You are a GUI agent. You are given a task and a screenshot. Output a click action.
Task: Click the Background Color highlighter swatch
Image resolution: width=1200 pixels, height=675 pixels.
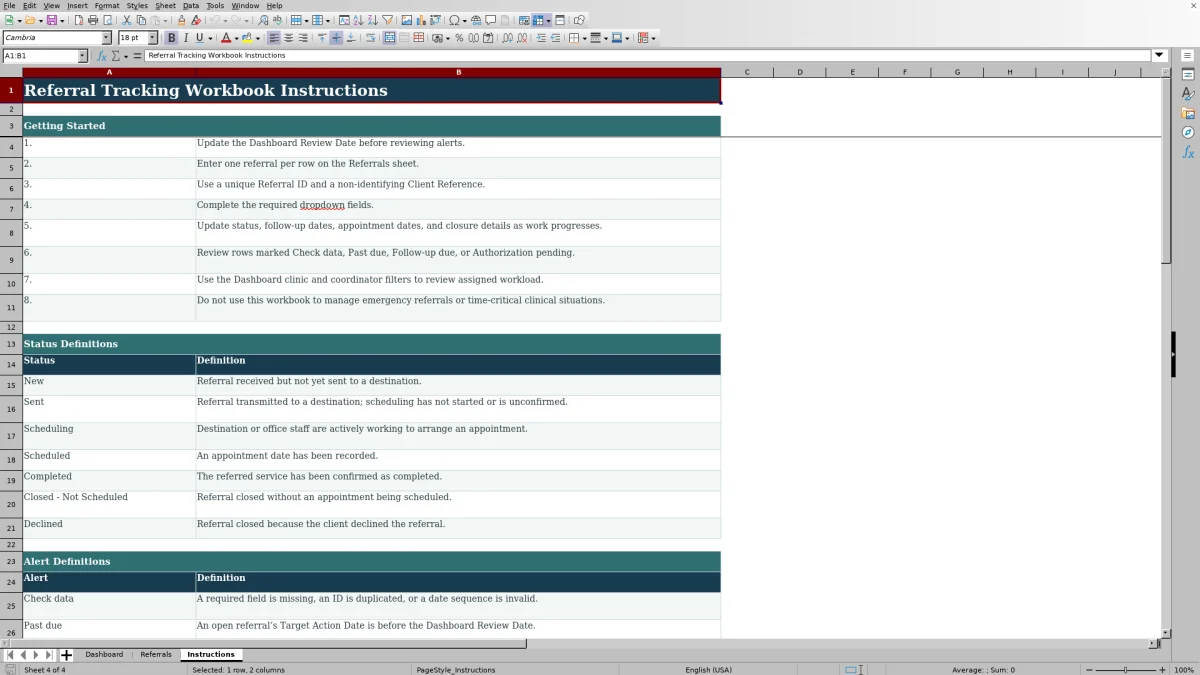[x=247, y=38]
